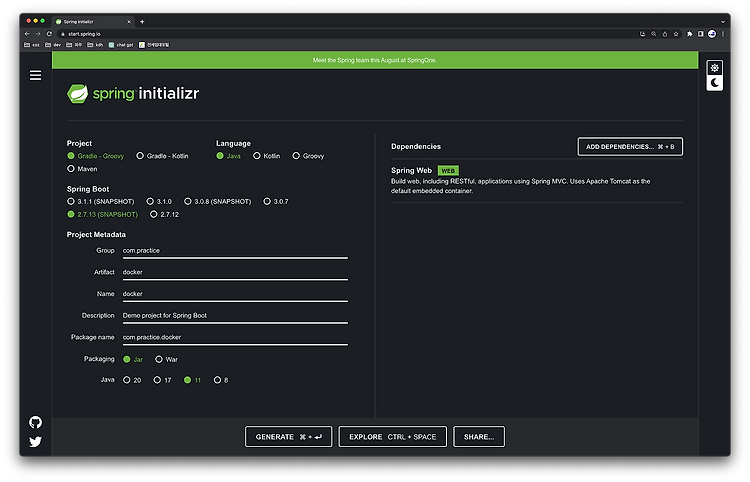Select Gradle - Kotlin project
The height and width of the screenshot is (482, 750).
[x=163, y=156]
